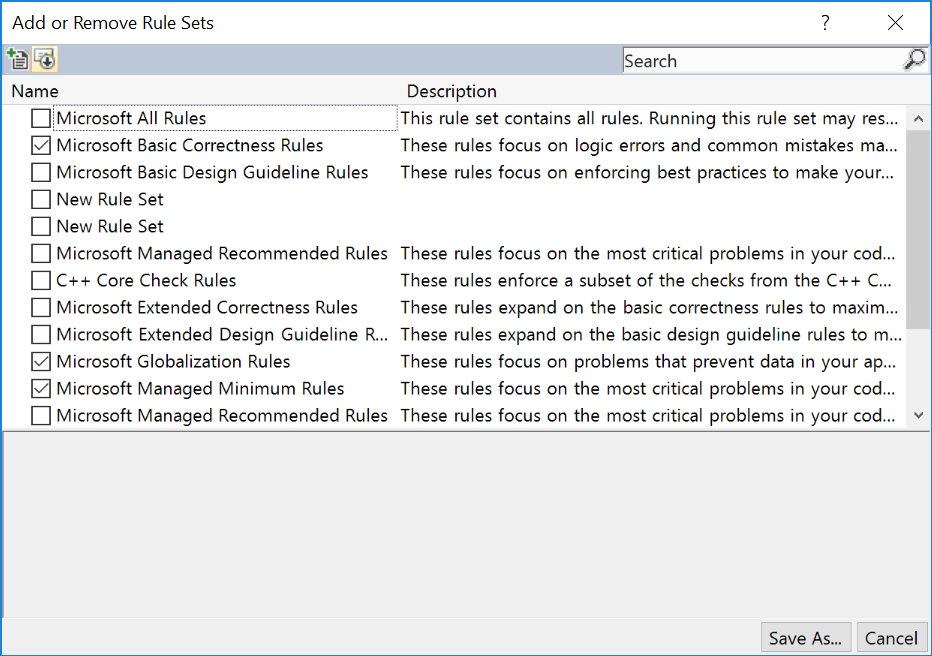Screen dimensions: 932x656
Task: Tick the C++ Core Check Rules checkbox
Action: point(41,281)
